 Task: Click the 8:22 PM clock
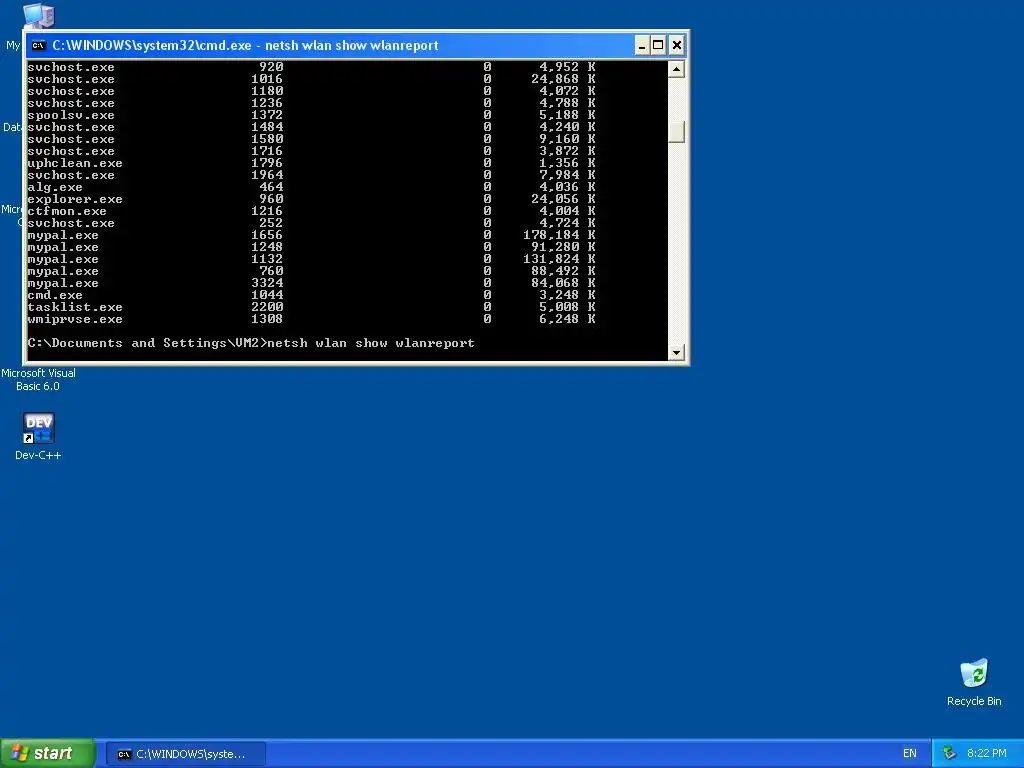[986, 753]
